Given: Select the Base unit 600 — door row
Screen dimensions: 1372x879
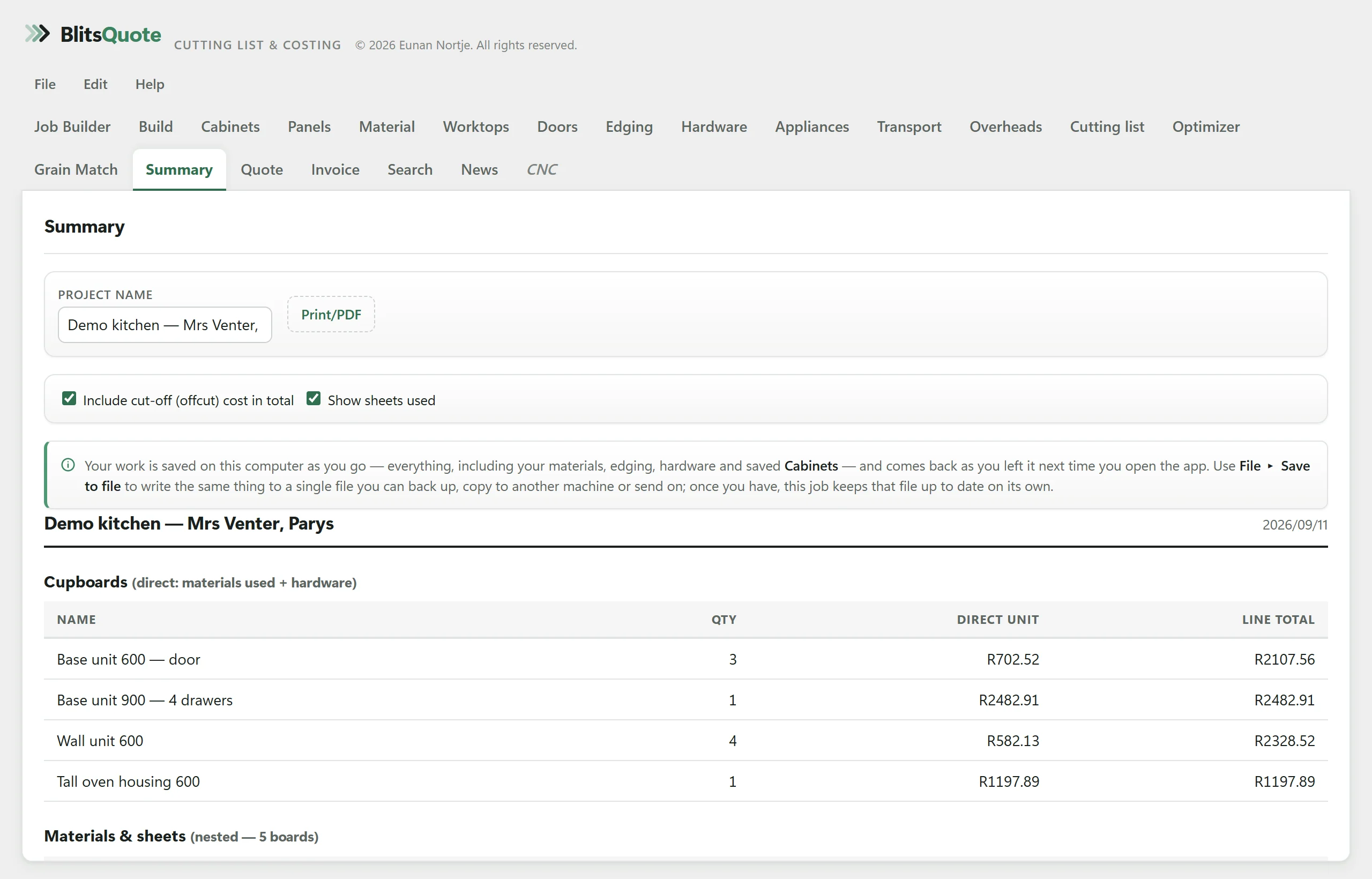Looking at the screenshot, I should tap(686, 659).
